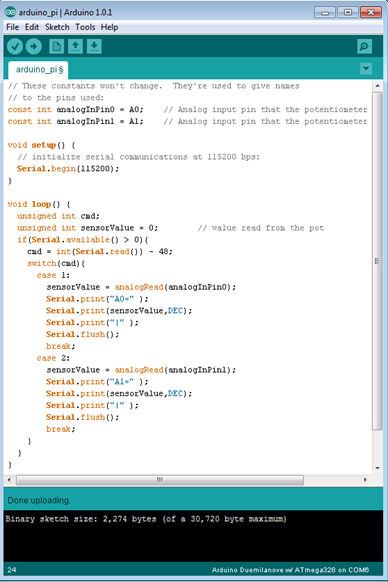The height and width of the screenshot is (582, 388).
Task: Open the File menu
Action: pos(12,27)
